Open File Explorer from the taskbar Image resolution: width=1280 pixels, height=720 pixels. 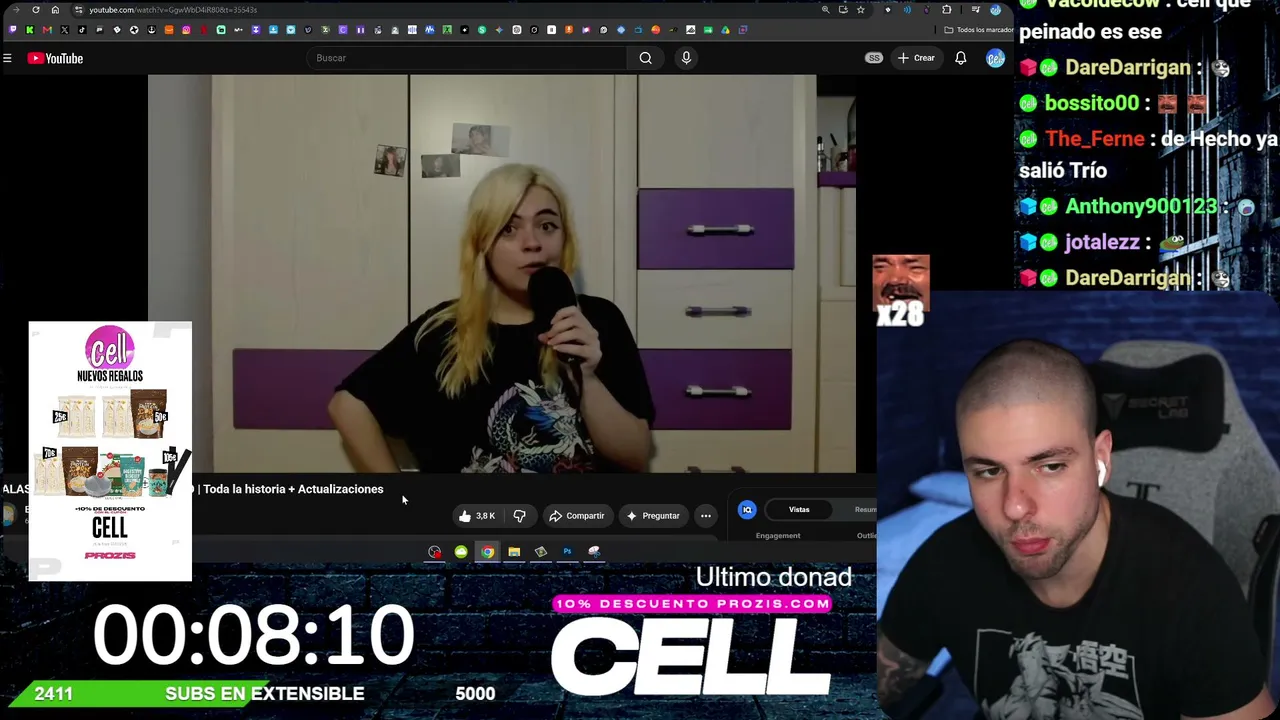514,552
